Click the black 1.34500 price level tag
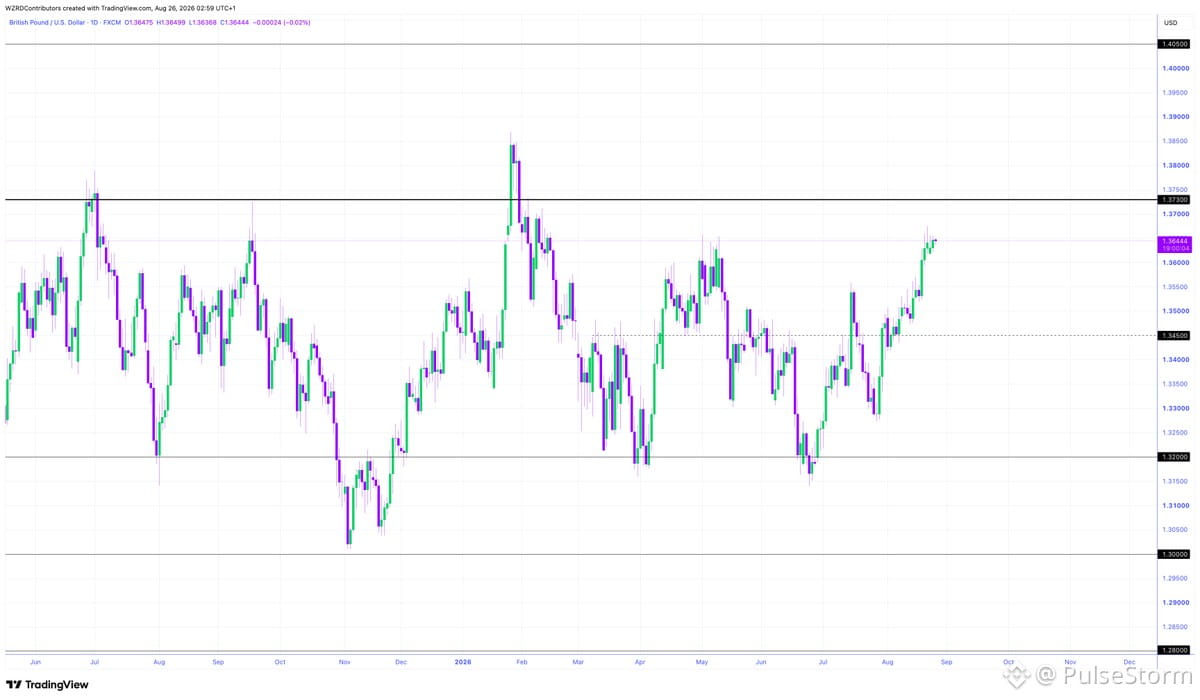1200x700 pixels. pyautogui.click(x=1174, y=335)
